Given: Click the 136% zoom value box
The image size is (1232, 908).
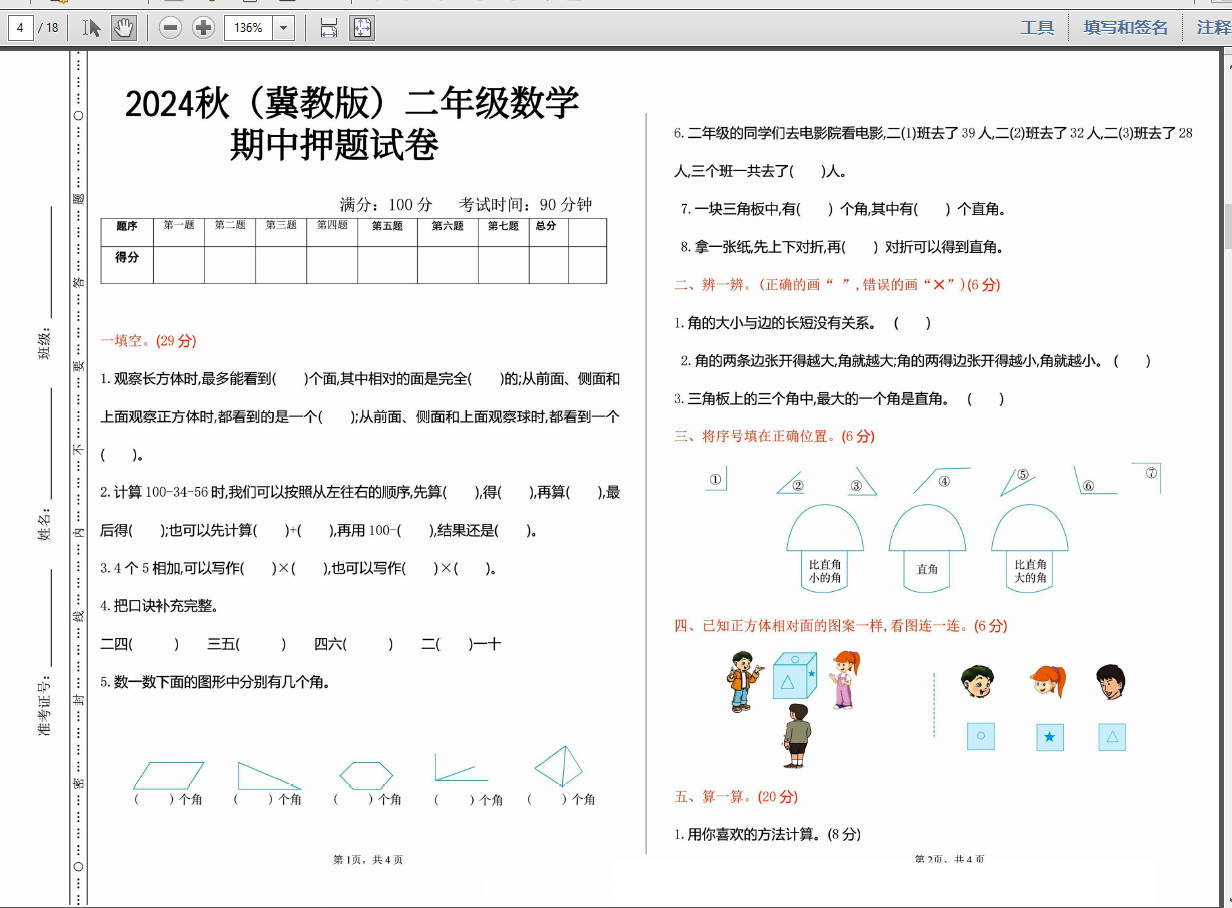Looking at the screenshot, I should 249,28.
